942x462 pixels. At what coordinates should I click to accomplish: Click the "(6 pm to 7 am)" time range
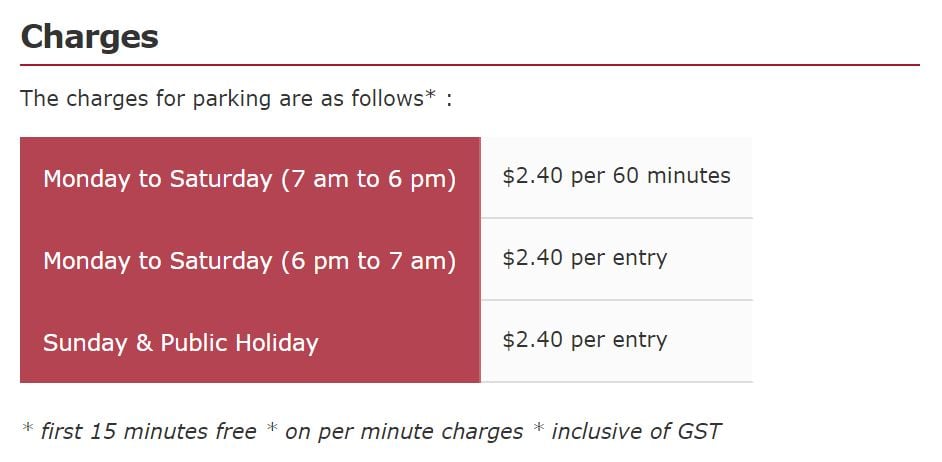[368, 261]
